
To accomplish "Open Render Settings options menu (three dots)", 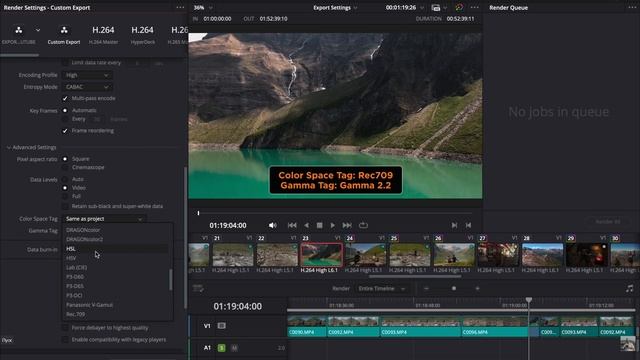I will click(180, 7).
